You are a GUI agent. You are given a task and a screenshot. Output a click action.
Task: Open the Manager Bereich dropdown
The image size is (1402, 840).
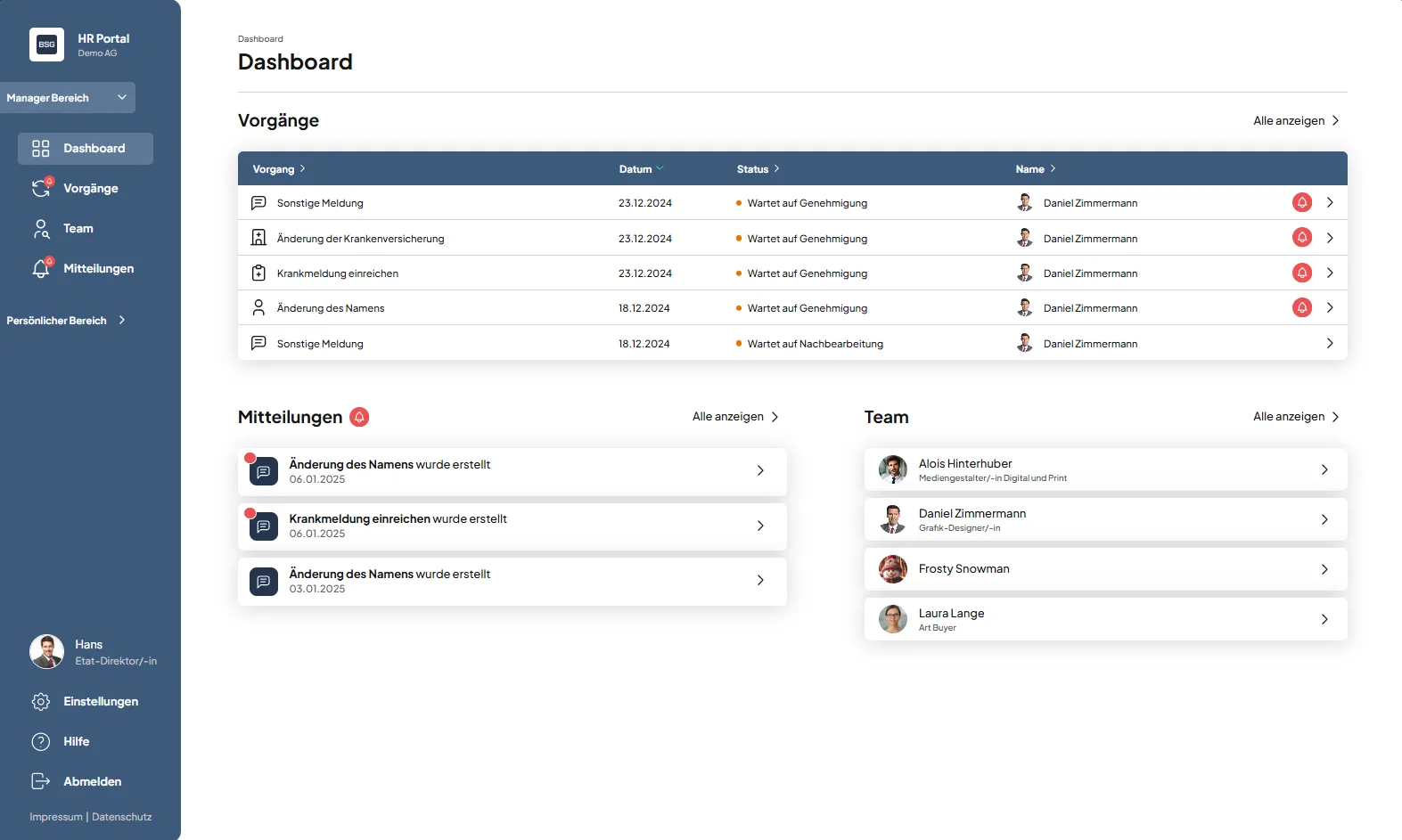coord(68,98)
